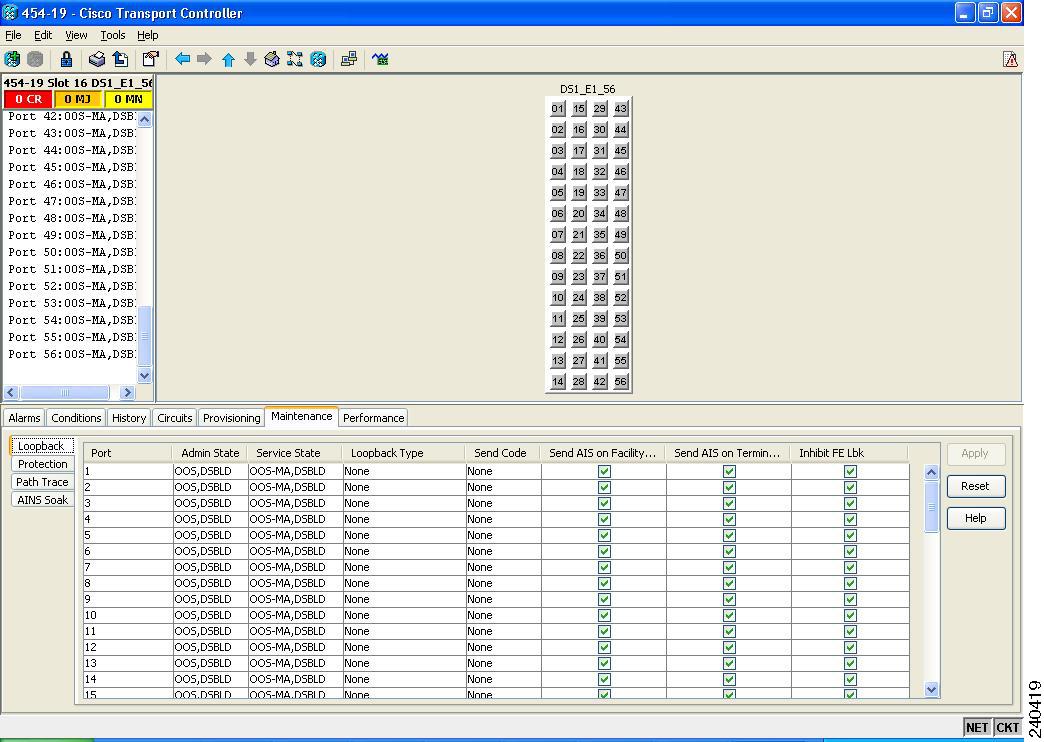Uncheck Send AIS on Terminal for port 3
Viewport: 1044px width, 742px height.
point(729,503)
